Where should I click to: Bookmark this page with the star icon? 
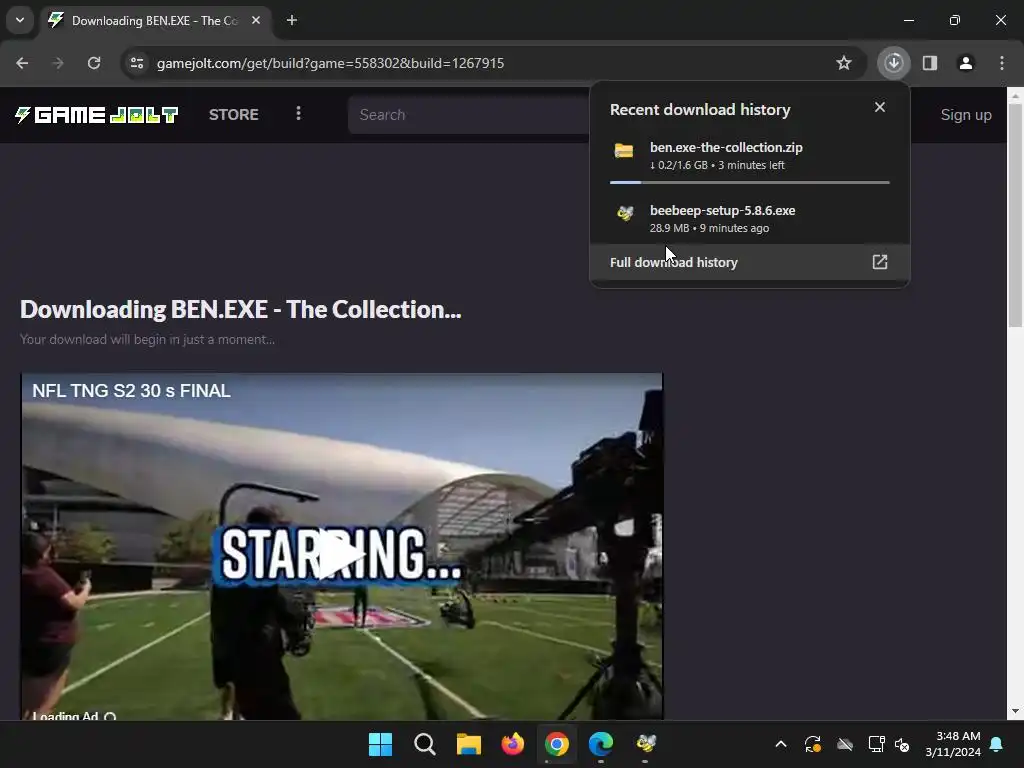(x=844, y=63)
